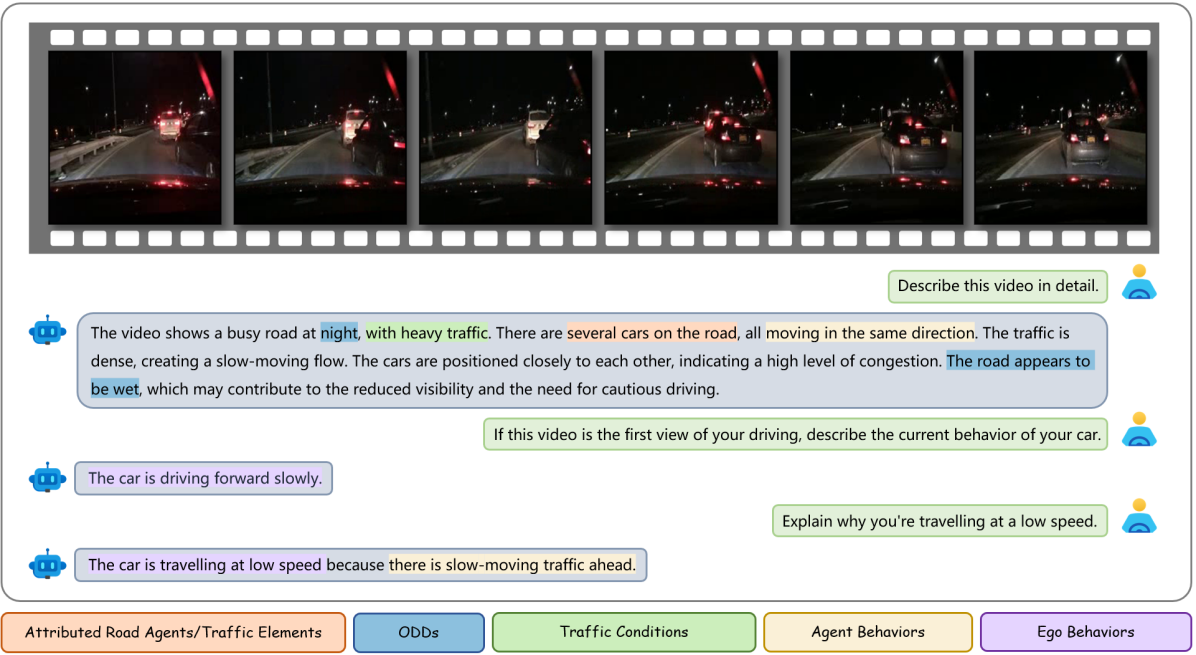Click user avatar beside 'Explain why you're travelling' message
The height and width of the screenshot is (655, 1196).
click(x=1139, y=516)
